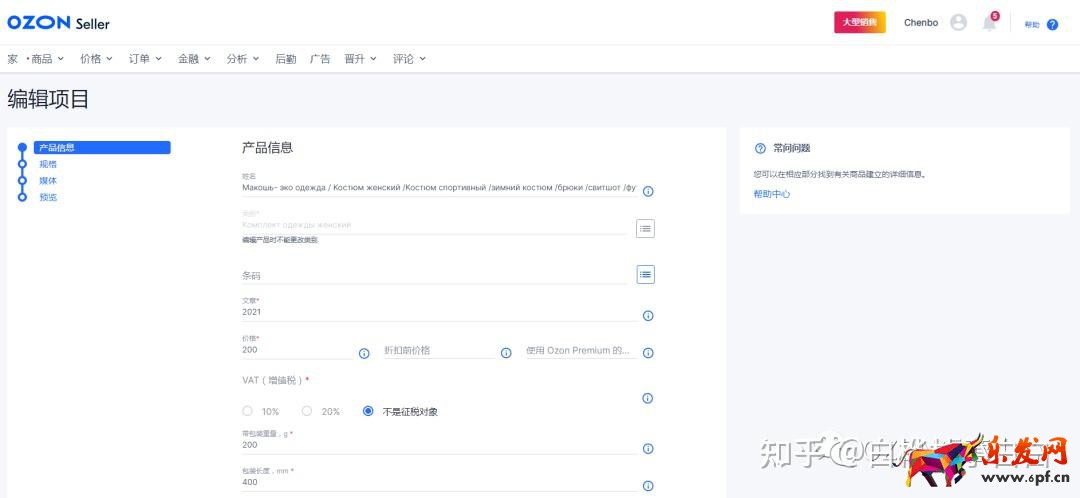Click info icon next to product name field
Screen dimensions: 1080x498
[x=648, y=191]
